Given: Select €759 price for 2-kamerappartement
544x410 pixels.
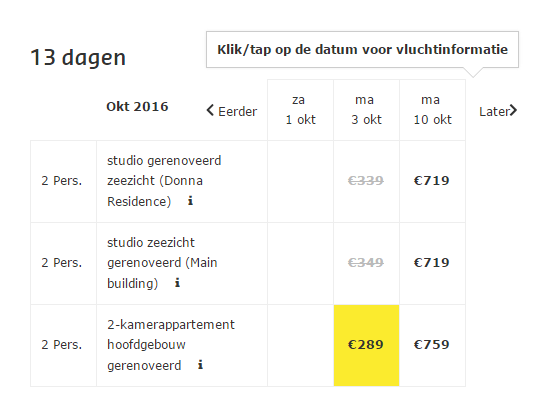Looking at the screenshot, I should (432, 344).
